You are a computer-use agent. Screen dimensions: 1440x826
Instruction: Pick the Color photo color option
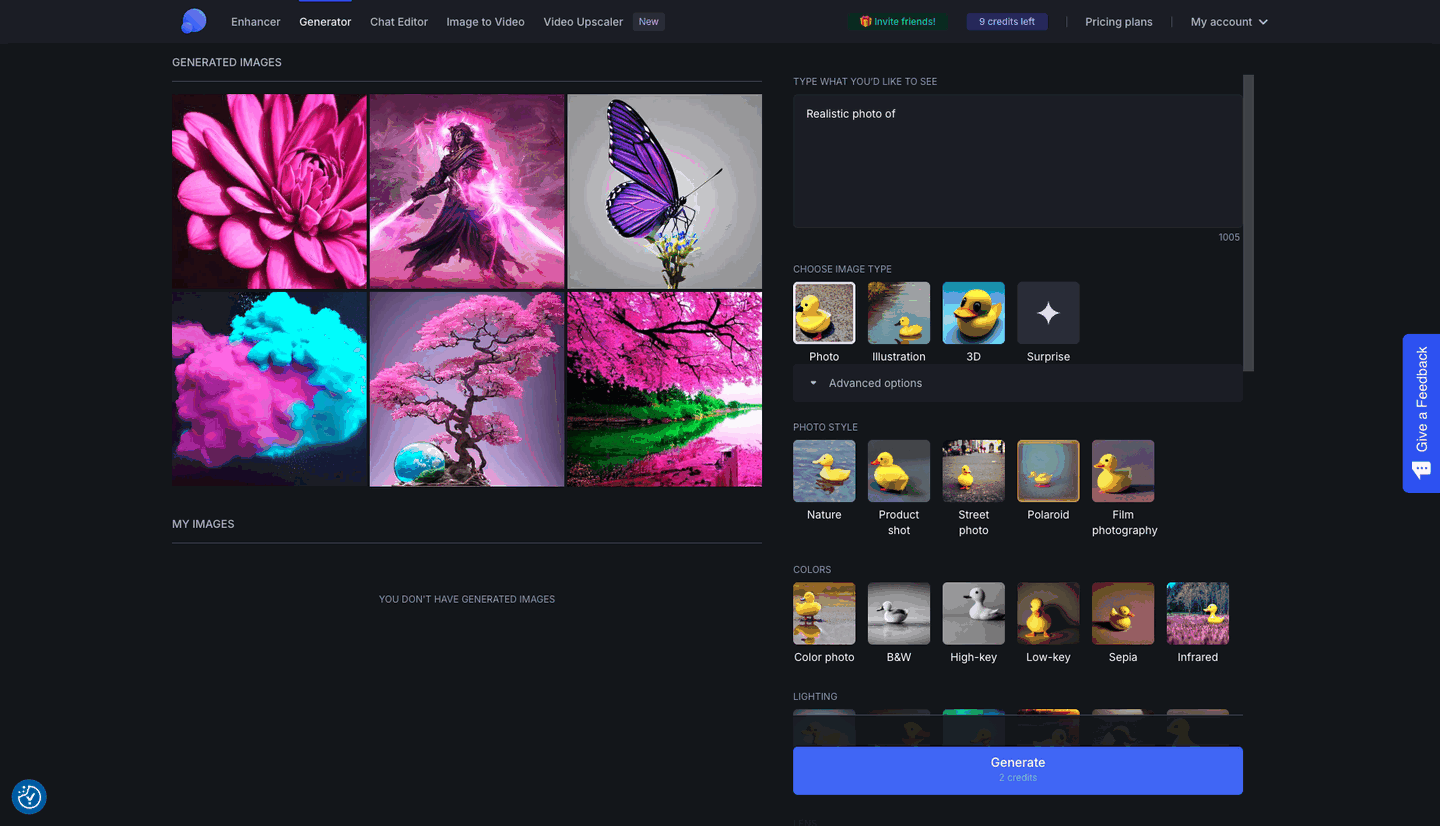tap(824, 614)
